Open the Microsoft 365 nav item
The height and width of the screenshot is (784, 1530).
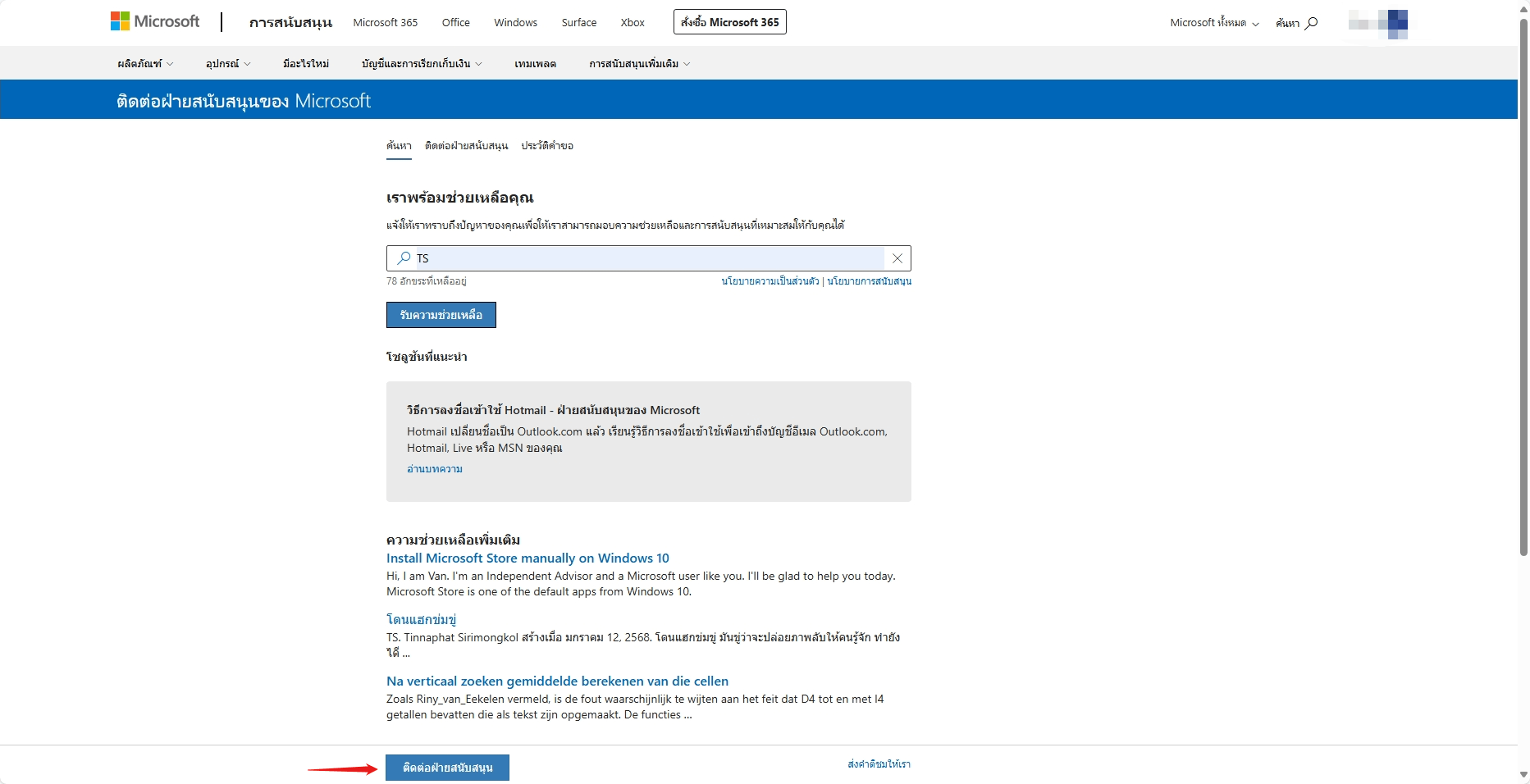(x=386, y=23)
